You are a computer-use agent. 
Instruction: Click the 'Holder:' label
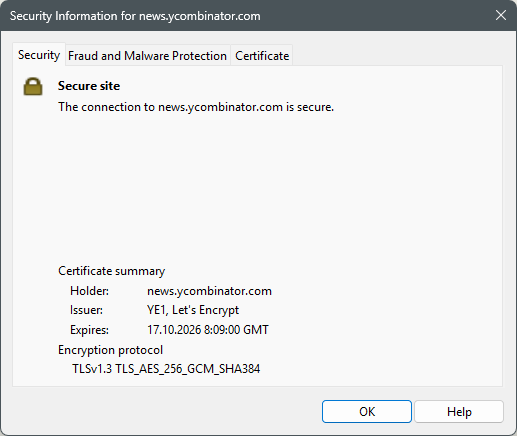(89, 291)
